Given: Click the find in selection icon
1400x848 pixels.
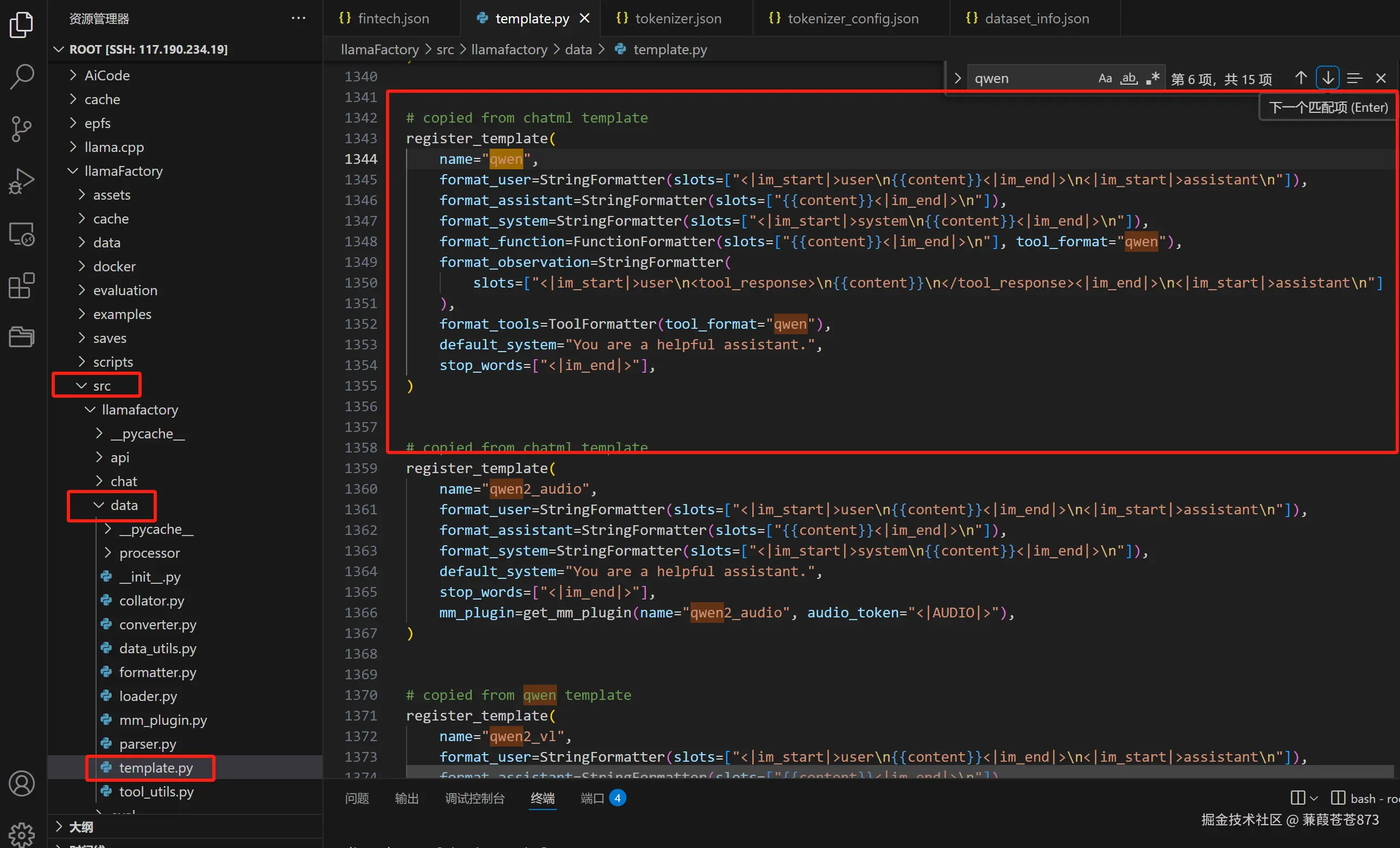Looking at the screenshot, I should pyautogui.click(x=1354, y=78).
